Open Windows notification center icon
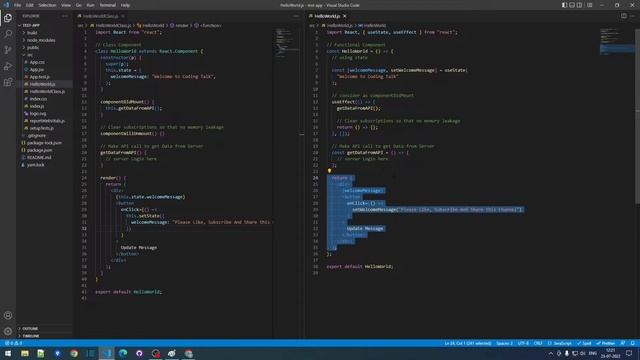The height and width of the screenshot is (360, 640). [x=629, y=353]
